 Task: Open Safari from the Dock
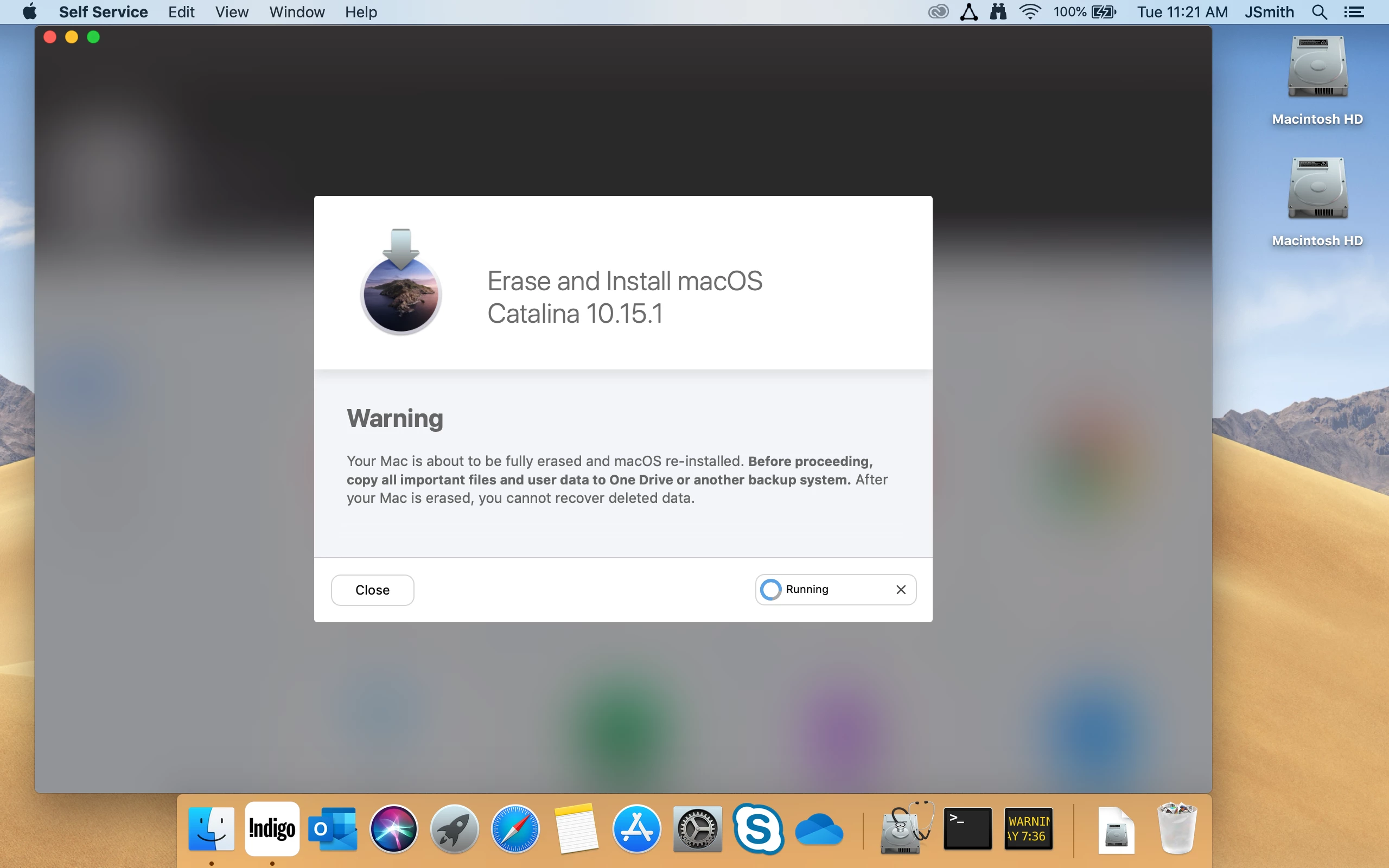515,829
